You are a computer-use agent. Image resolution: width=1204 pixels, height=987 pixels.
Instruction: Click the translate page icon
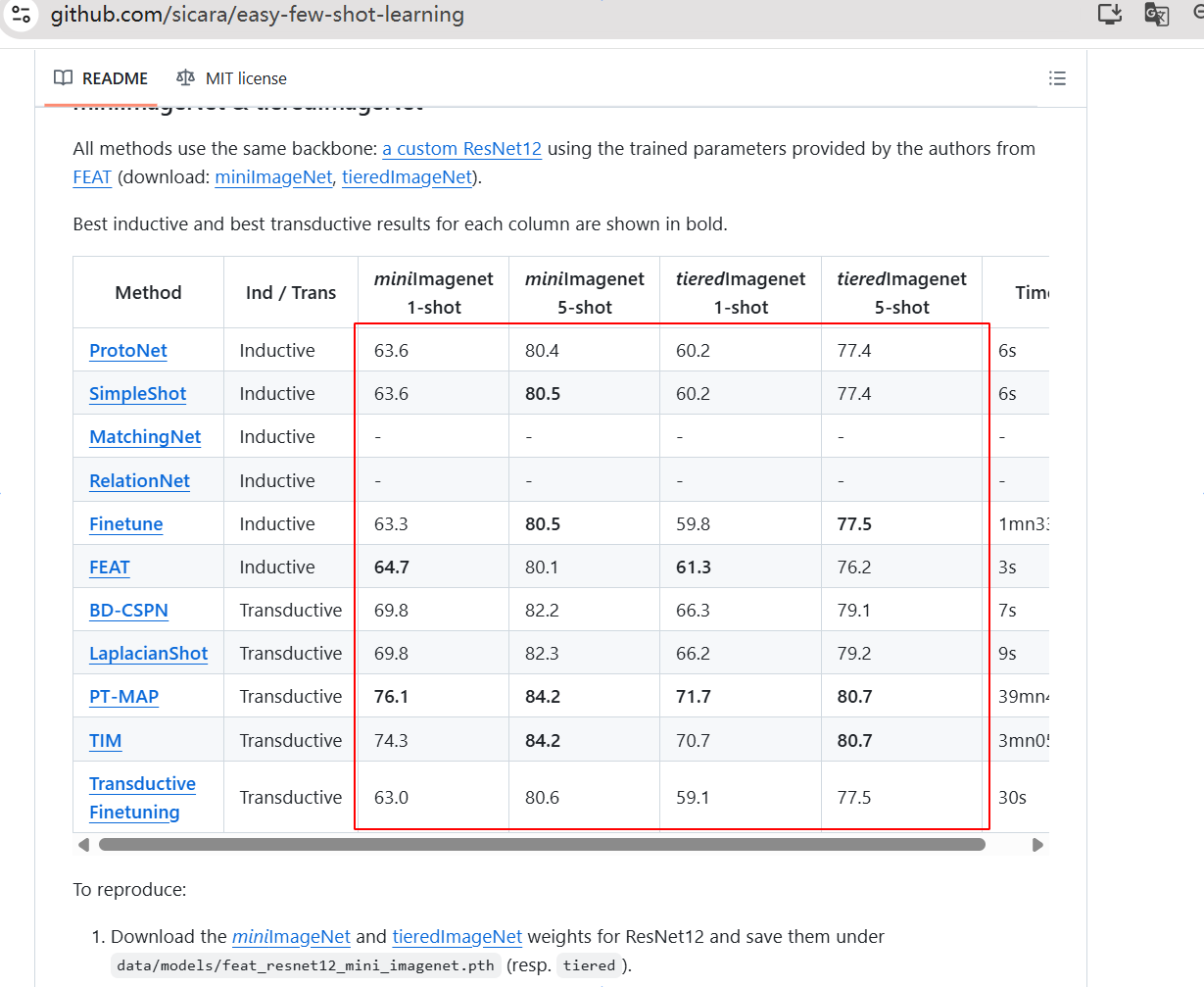tap(1157, 14)
